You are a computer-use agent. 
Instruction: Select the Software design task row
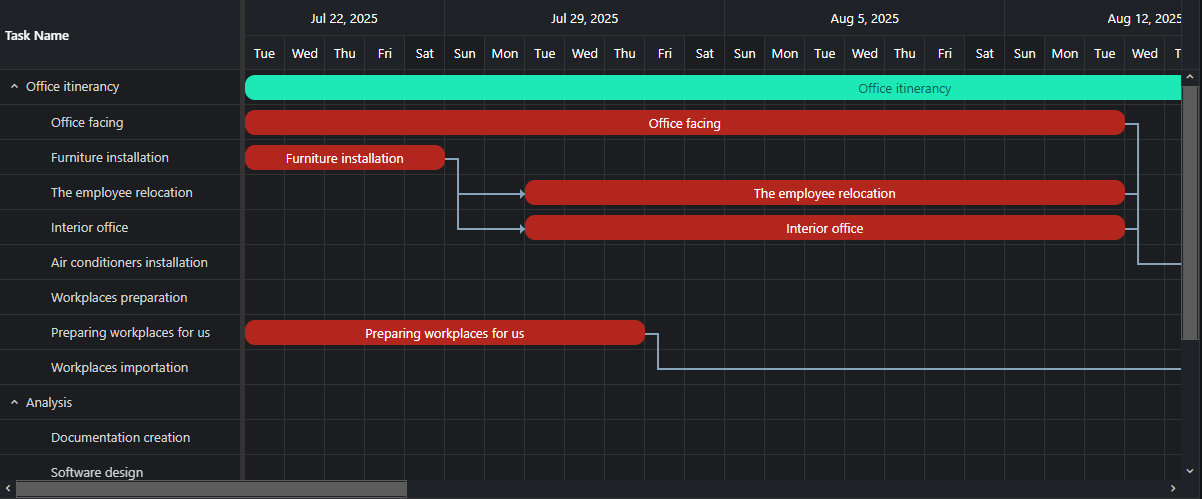(x=120, y=468)
